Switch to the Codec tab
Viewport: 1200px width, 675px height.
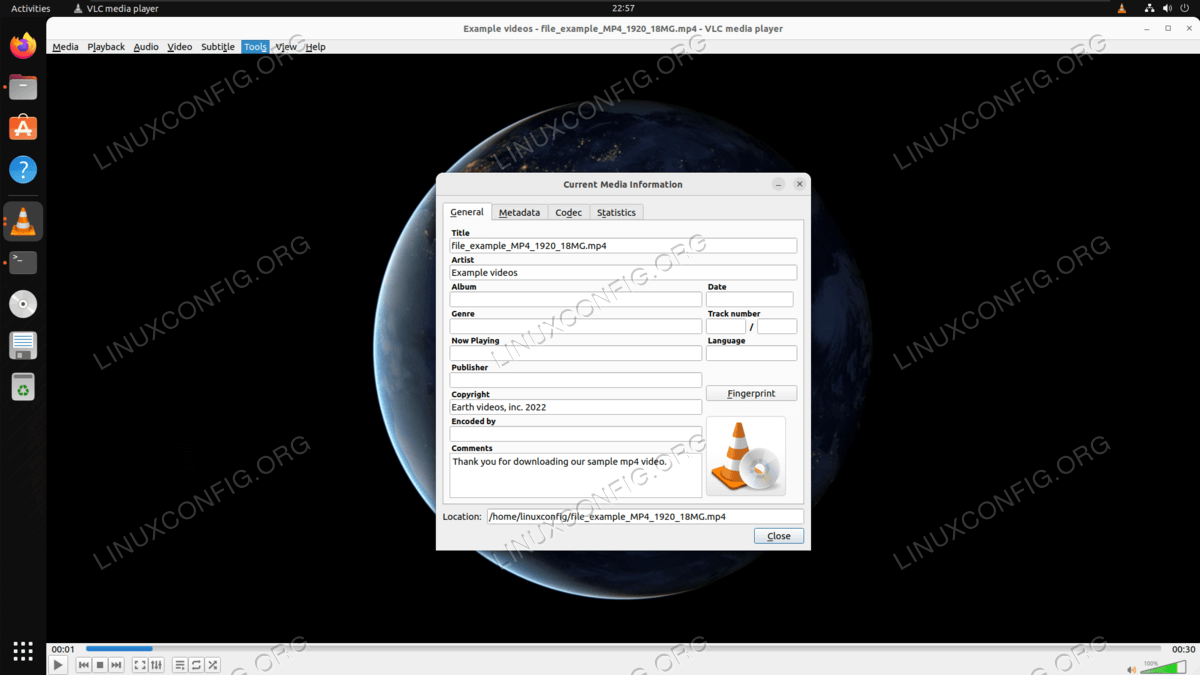[569, 212]
